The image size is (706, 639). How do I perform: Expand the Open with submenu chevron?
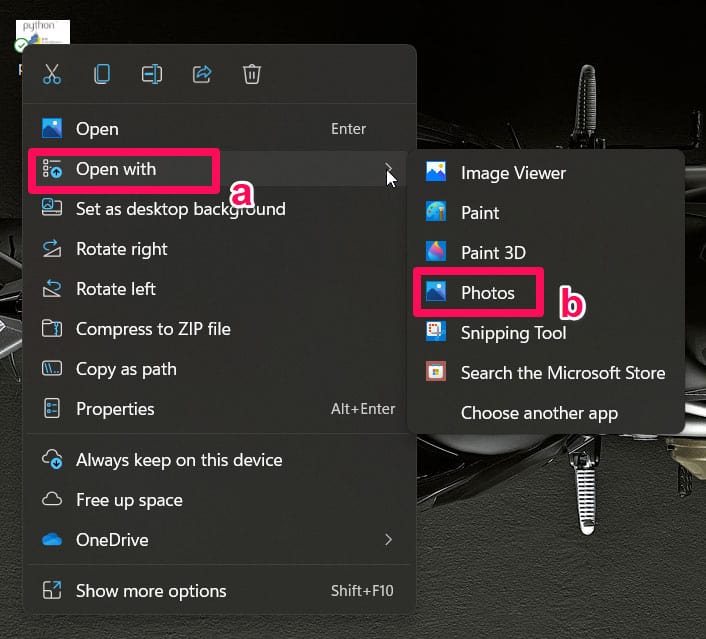[x=389, y=169]
